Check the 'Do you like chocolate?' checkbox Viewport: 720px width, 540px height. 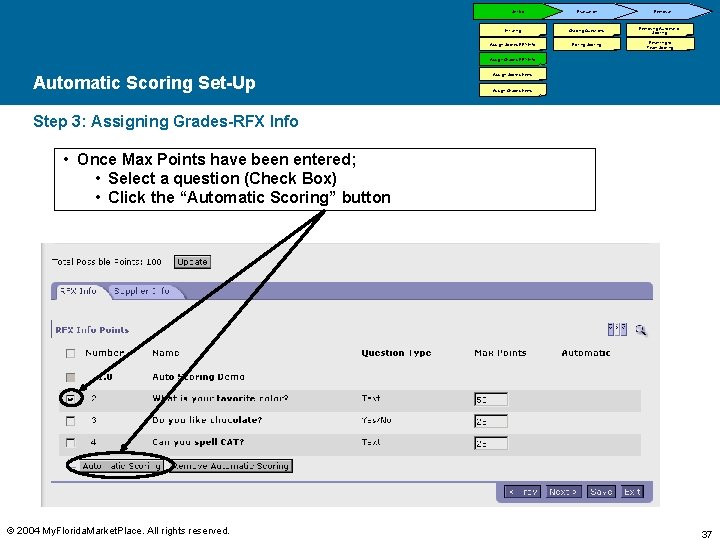[x=70, y=421]
